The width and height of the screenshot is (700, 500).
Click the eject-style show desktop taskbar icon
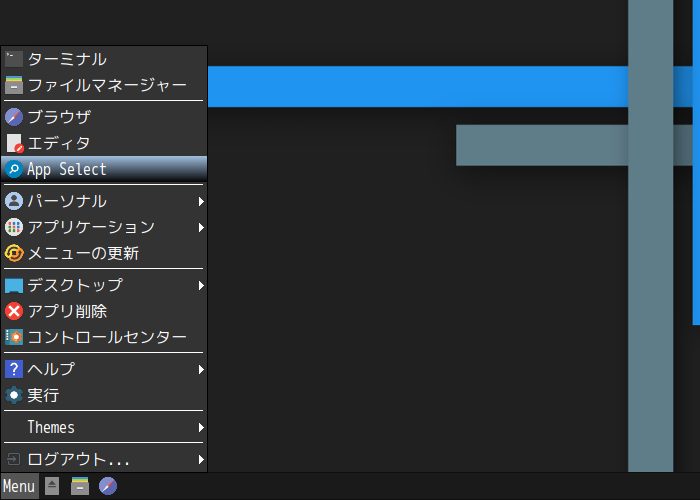(52, 486)
